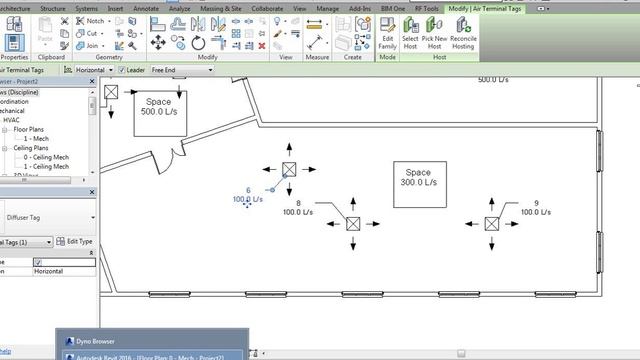Viewport: 640px width, 360px height.
Task: Toggle the Leader checkbox in options bar
Action: (x=121, y=70)
